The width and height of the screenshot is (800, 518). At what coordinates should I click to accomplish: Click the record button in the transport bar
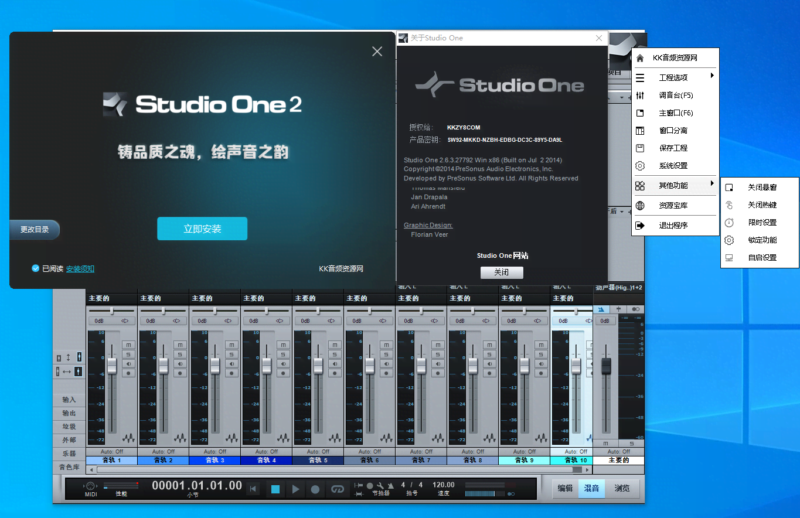coord(315,489)
